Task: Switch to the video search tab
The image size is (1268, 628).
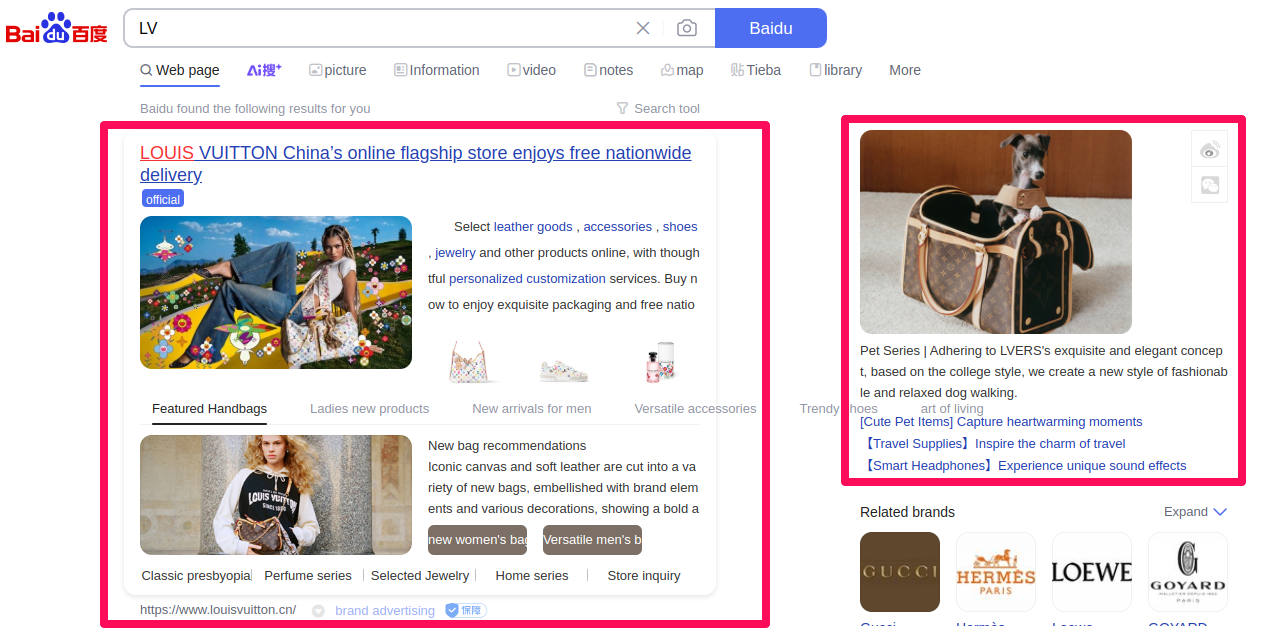Action: point(531,70)
